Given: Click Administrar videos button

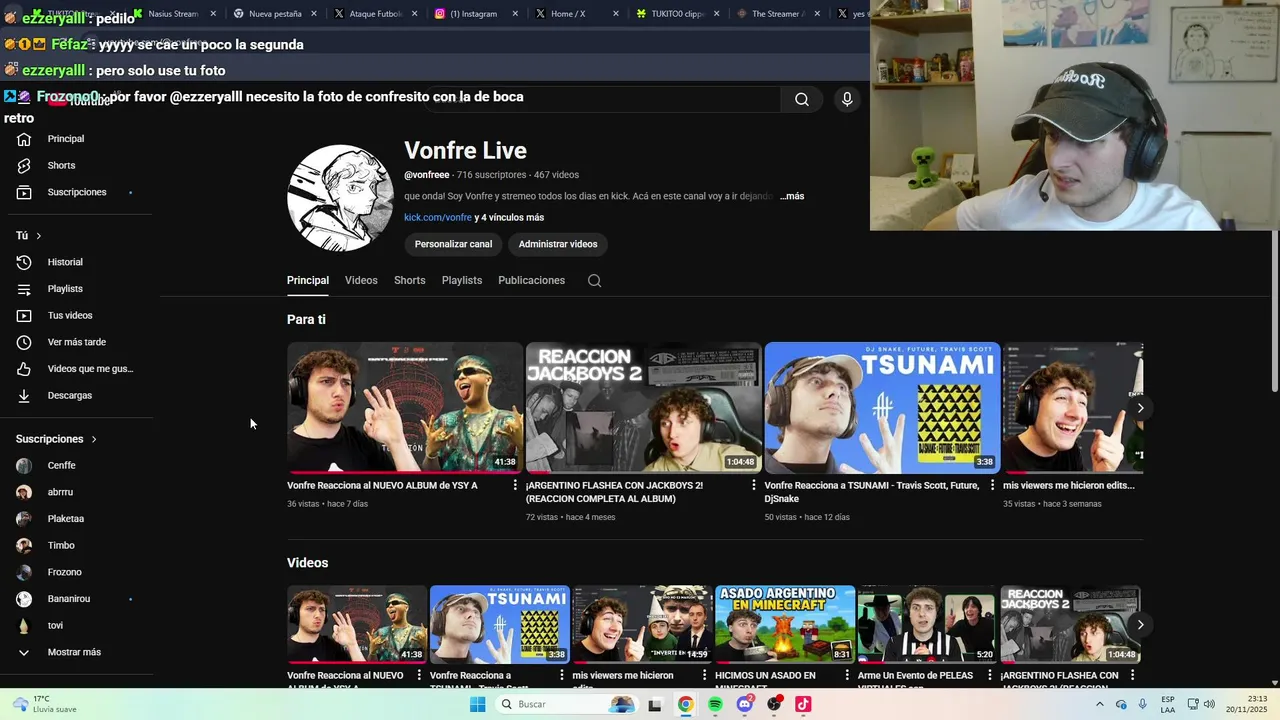Looking at the screenshot, I should point(558,244).
